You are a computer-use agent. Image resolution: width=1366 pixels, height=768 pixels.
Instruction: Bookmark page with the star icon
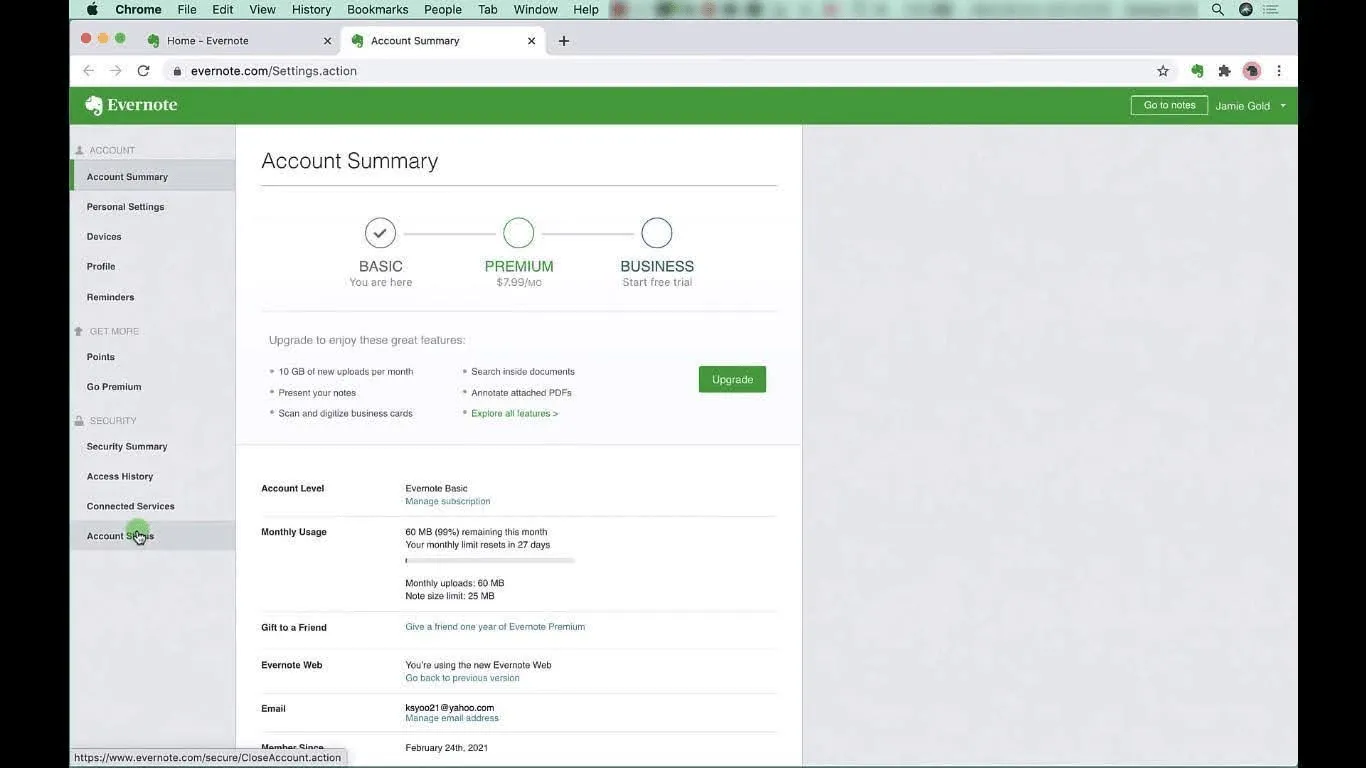point(1163,71)
